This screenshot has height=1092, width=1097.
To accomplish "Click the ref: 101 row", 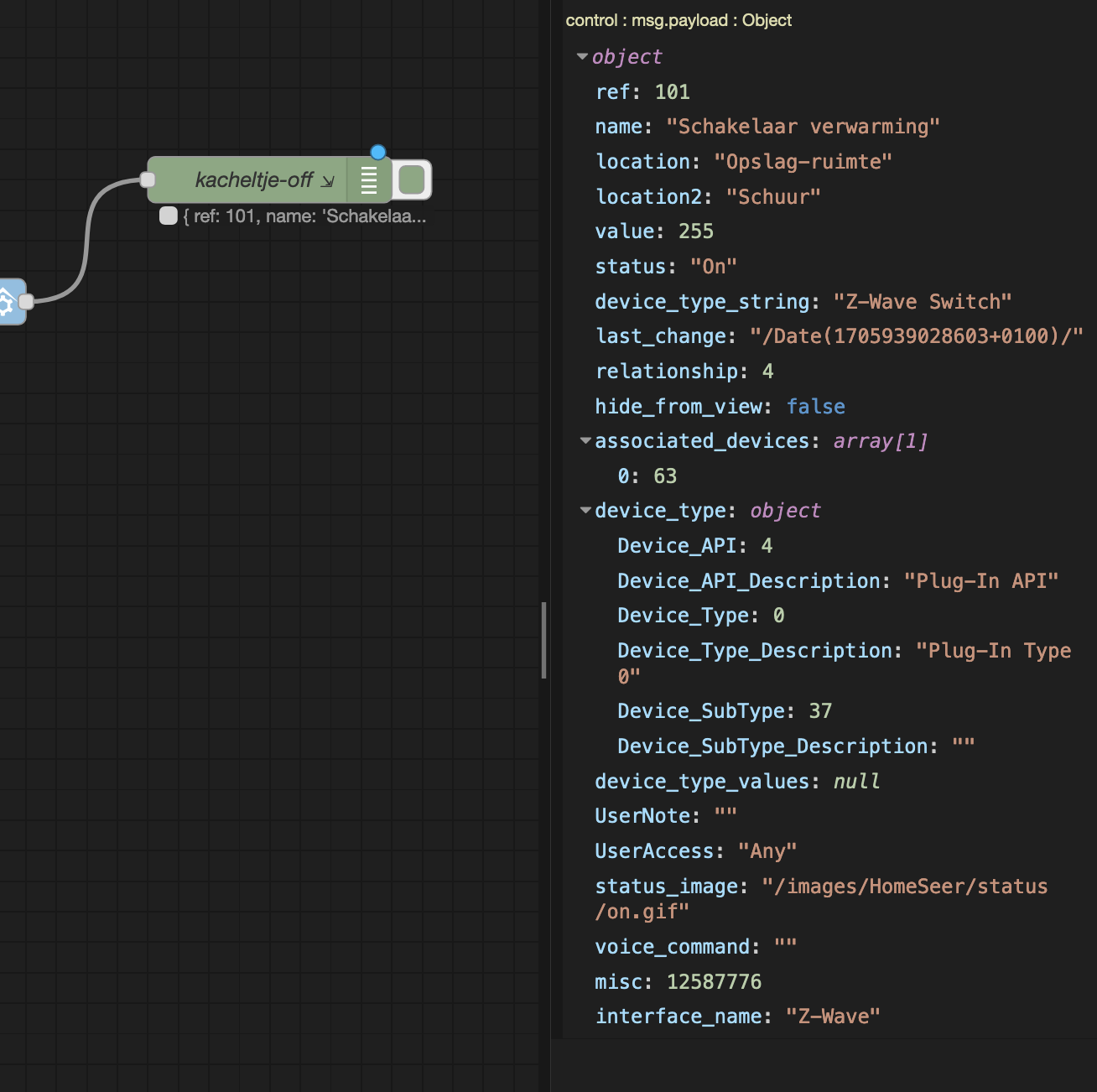I will click(642, 91).
